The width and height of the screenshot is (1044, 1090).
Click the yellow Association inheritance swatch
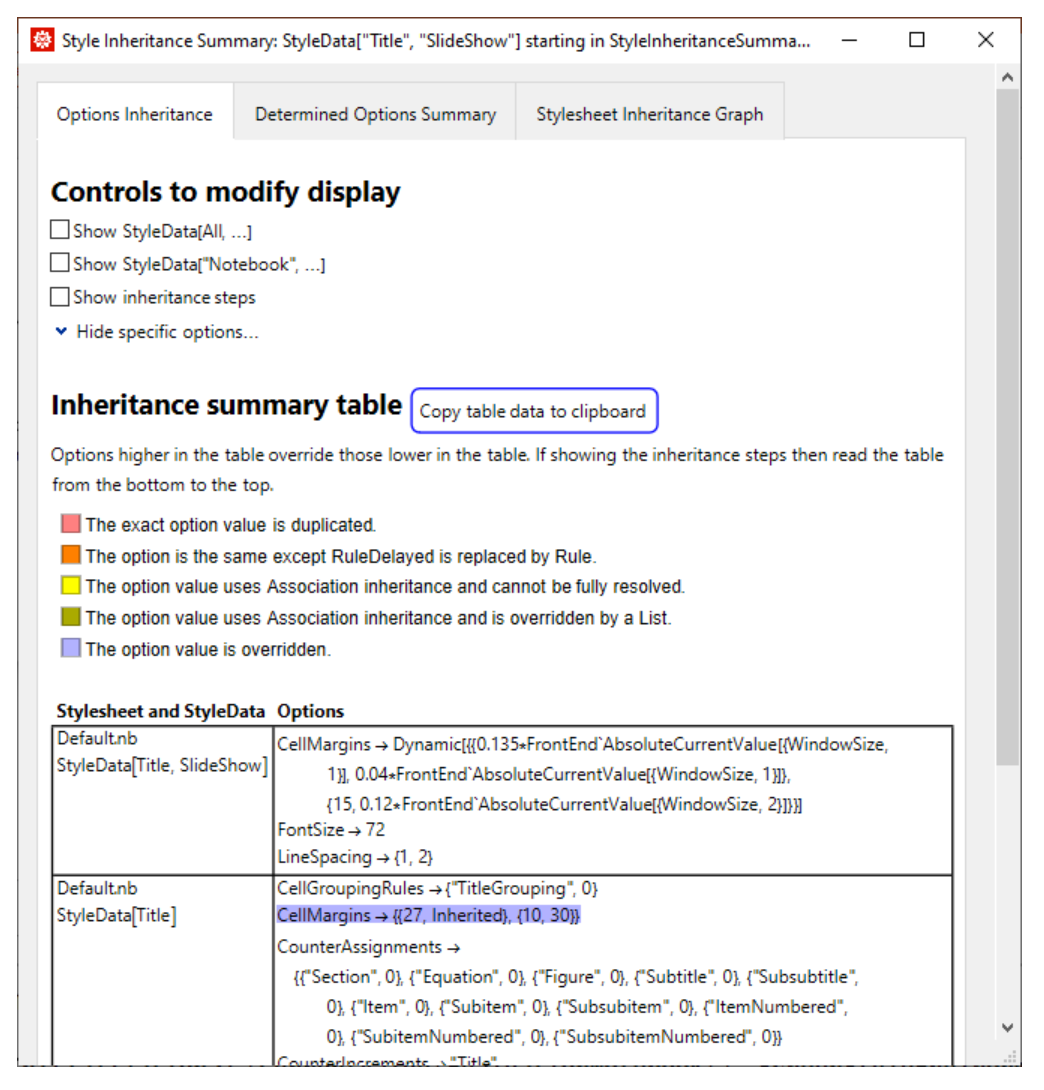click(x=70, y=587)
